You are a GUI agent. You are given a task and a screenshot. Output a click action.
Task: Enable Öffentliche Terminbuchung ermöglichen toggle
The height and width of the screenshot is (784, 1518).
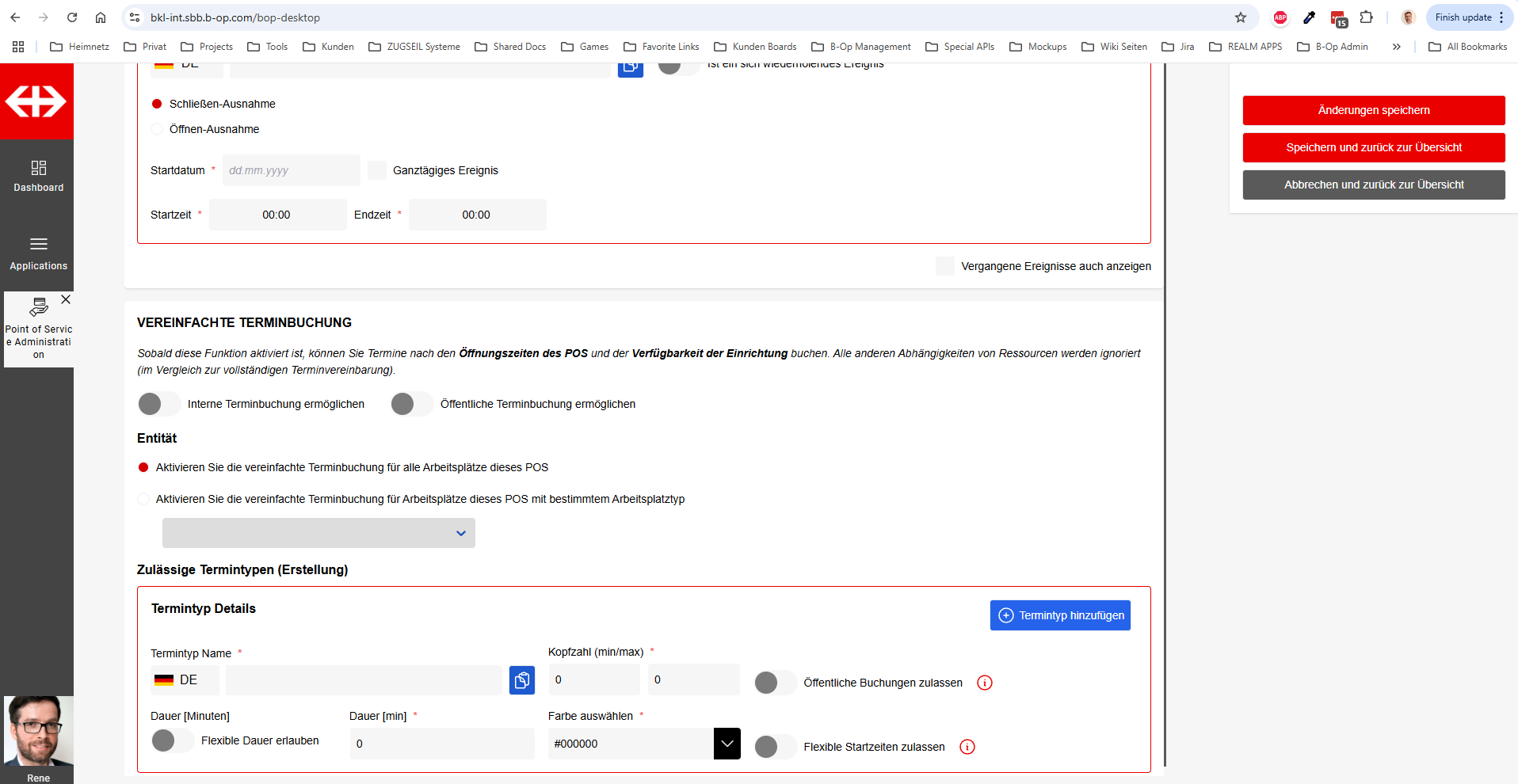pos(412,404)
